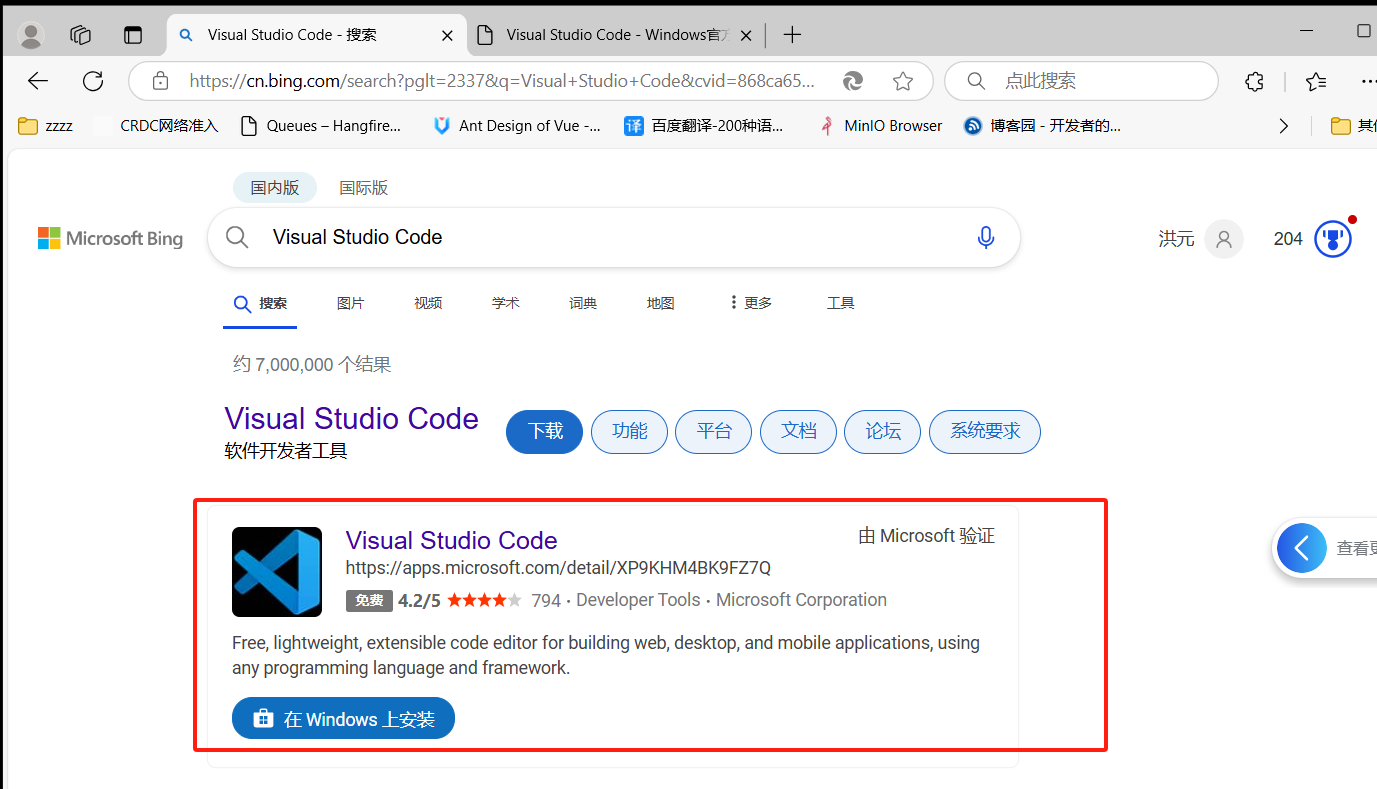This screenshot has height=789, width=1377.
Task: Open browser settings and more menu
Action: (x=1367, y=81)
